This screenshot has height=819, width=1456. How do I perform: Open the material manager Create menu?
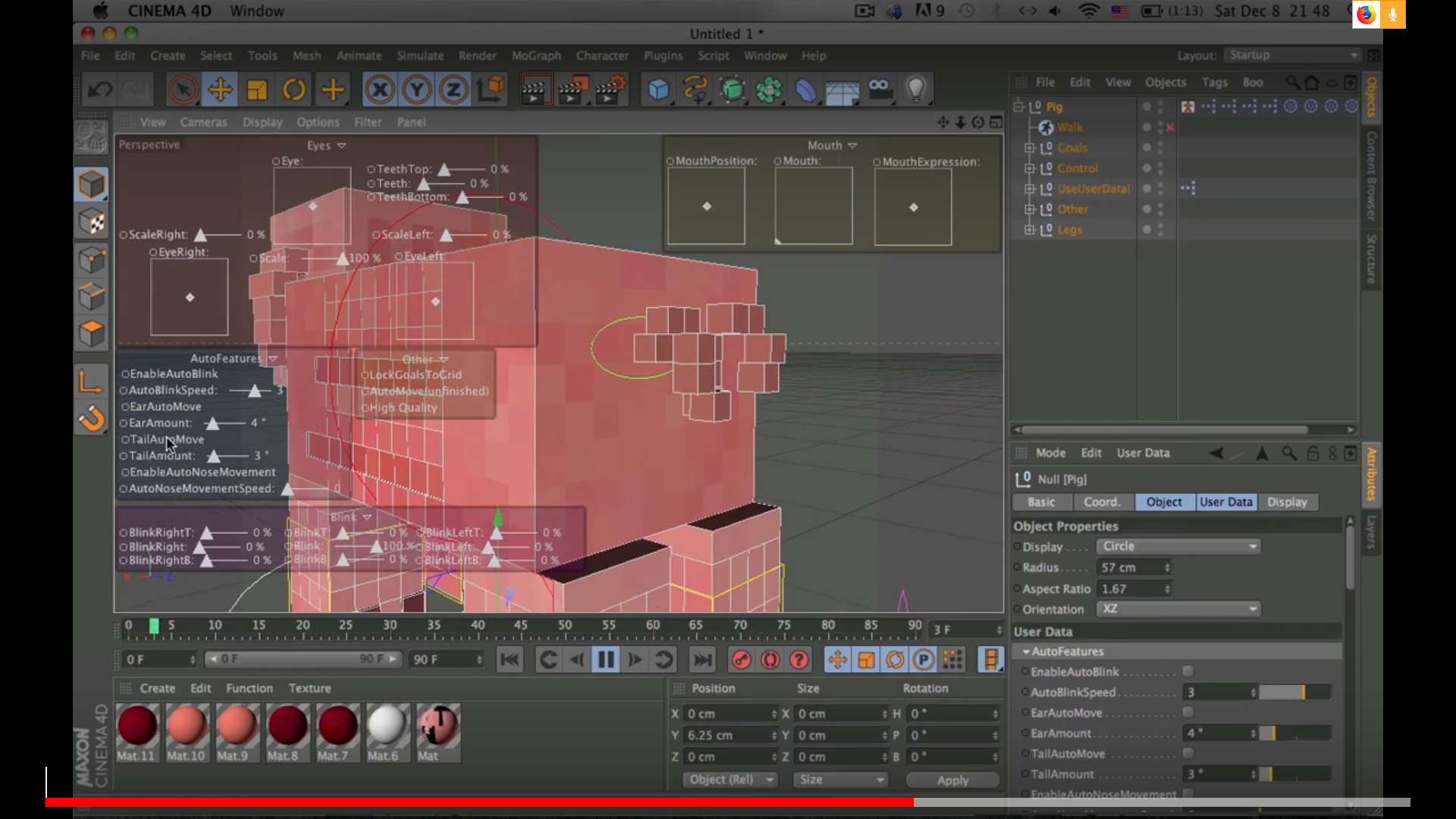158,689
